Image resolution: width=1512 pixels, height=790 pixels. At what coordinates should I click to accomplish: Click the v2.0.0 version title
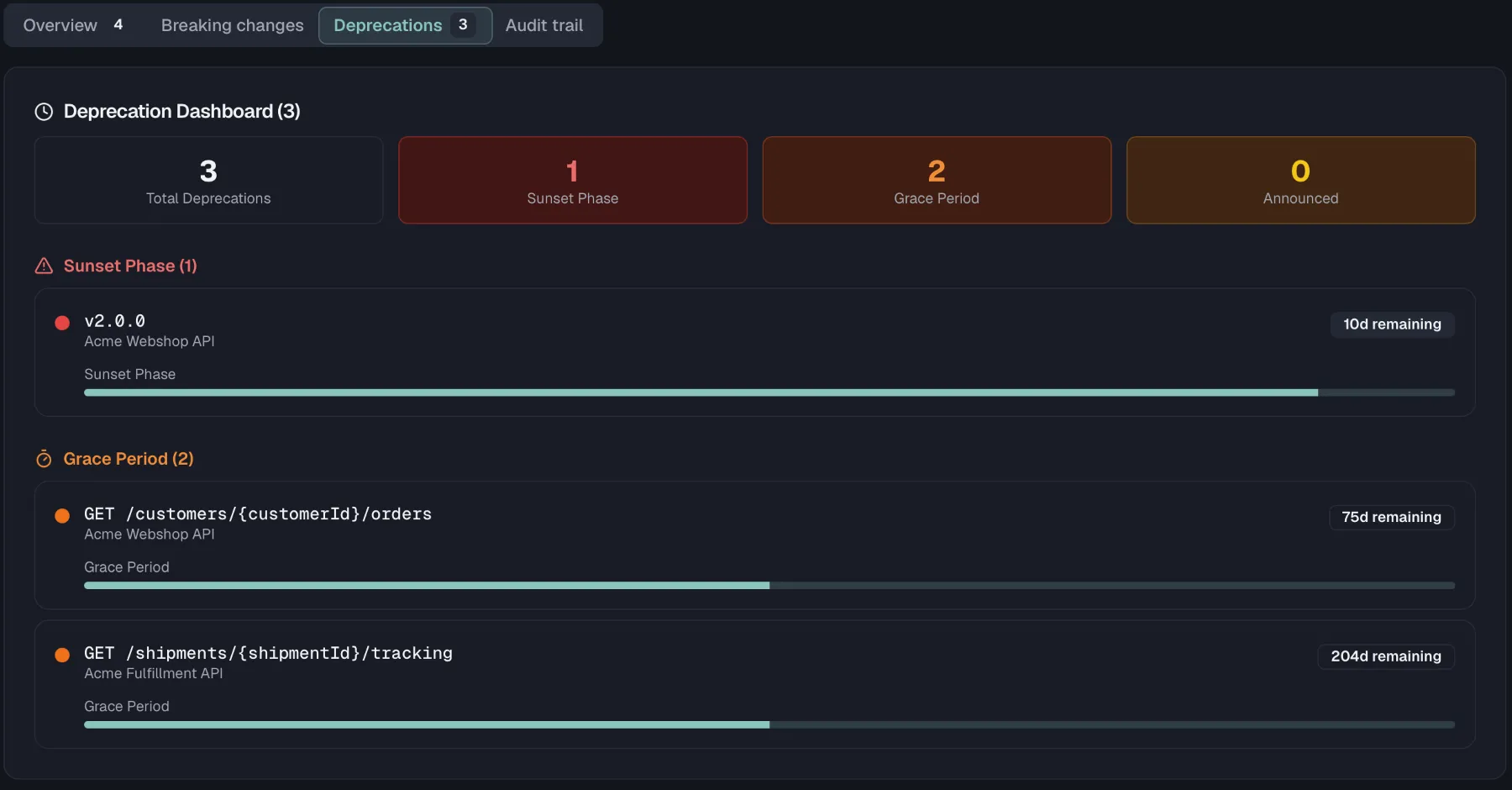tap(115, 321)
